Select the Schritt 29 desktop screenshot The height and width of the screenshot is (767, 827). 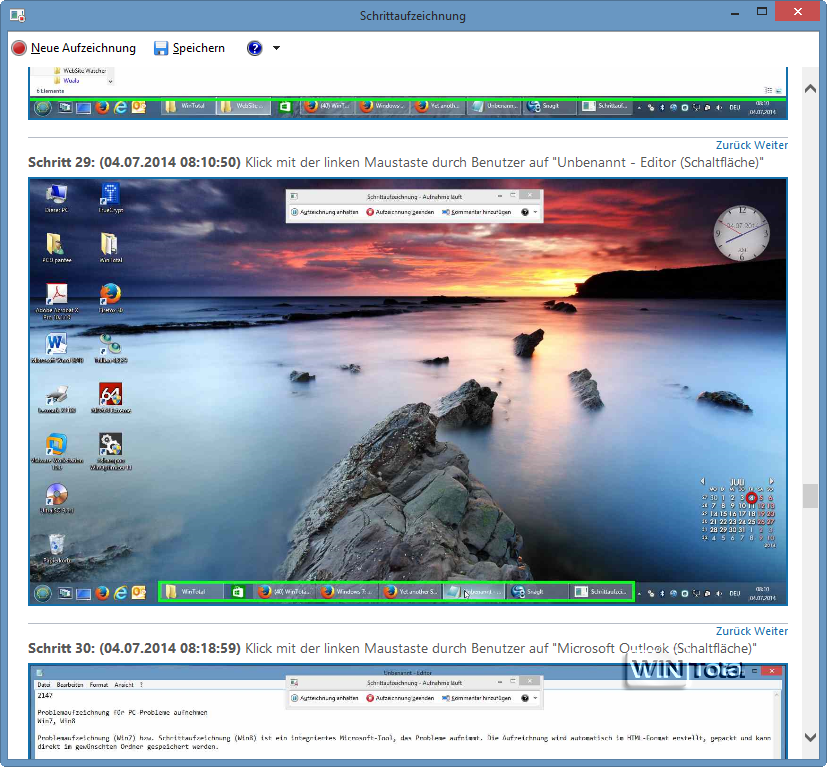pyautogui.click(x=408, y=391)
